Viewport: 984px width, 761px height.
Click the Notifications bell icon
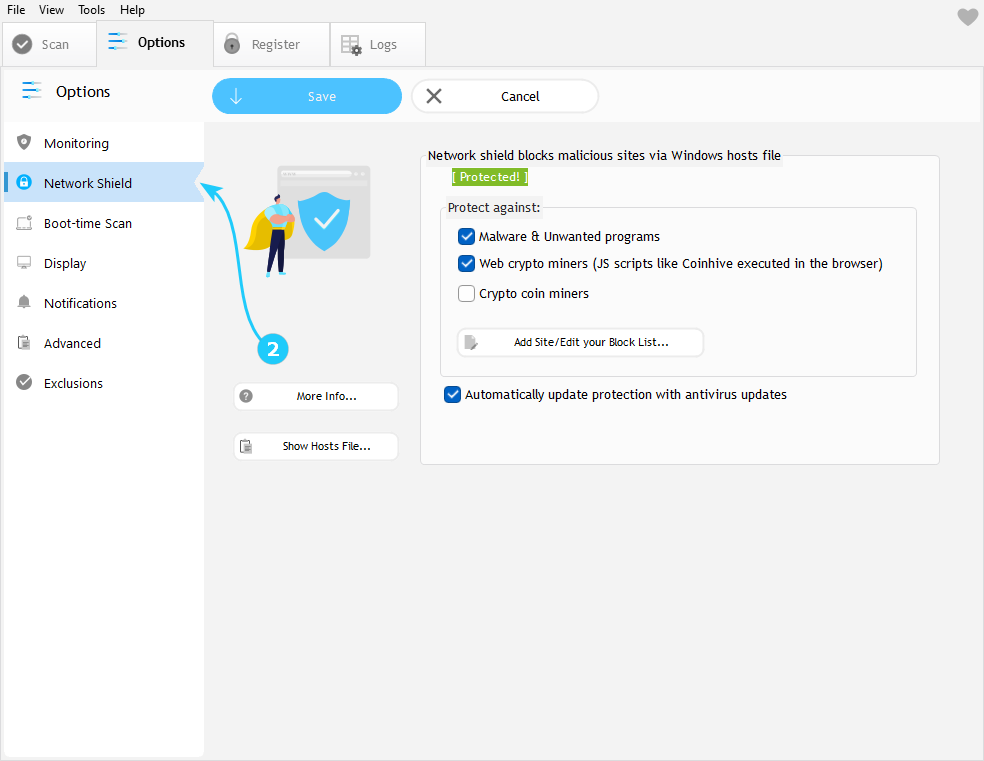24,303
